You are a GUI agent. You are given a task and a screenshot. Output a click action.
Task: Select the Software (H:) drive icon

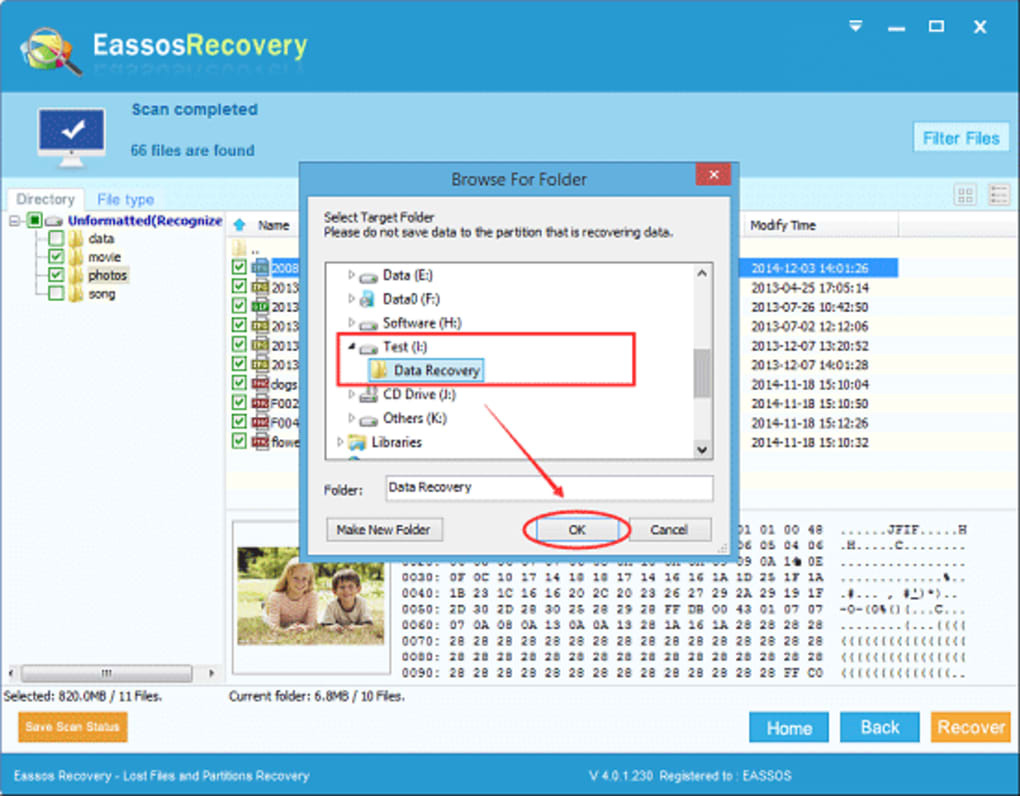[368, 324]
